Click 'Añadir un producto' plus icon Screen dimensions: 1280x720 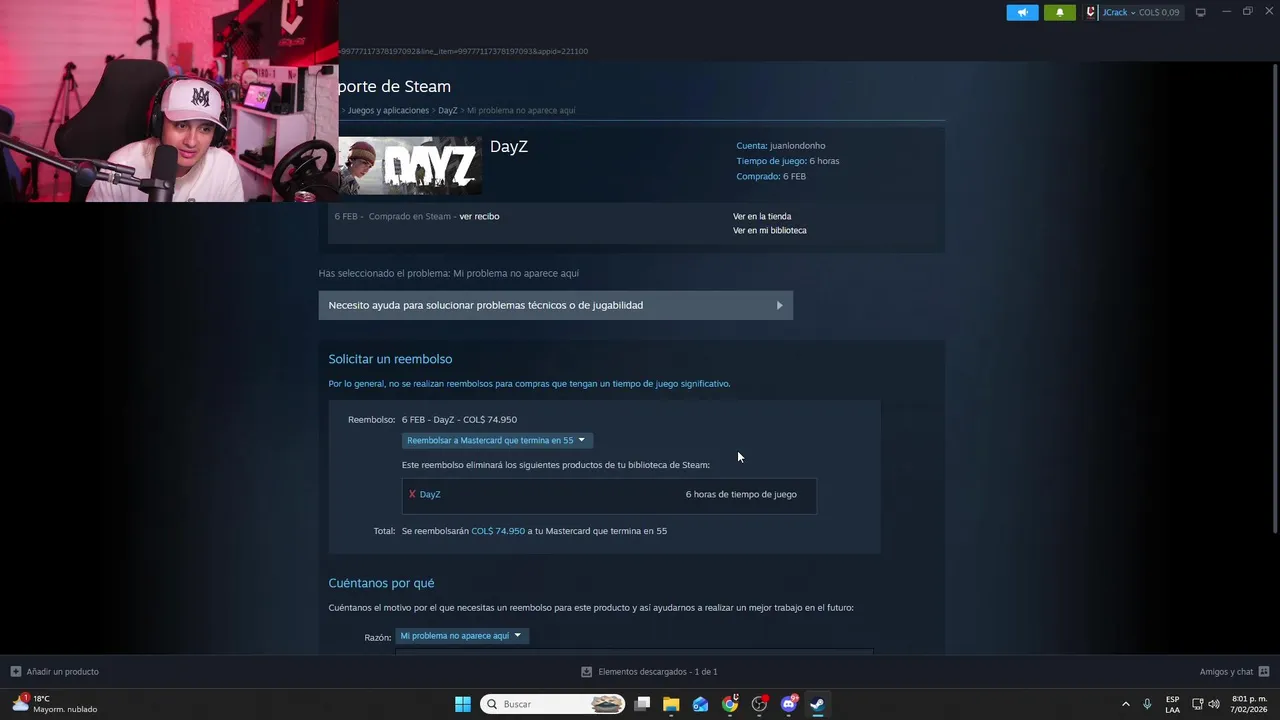pyautogui.click(x=15, y=671)
